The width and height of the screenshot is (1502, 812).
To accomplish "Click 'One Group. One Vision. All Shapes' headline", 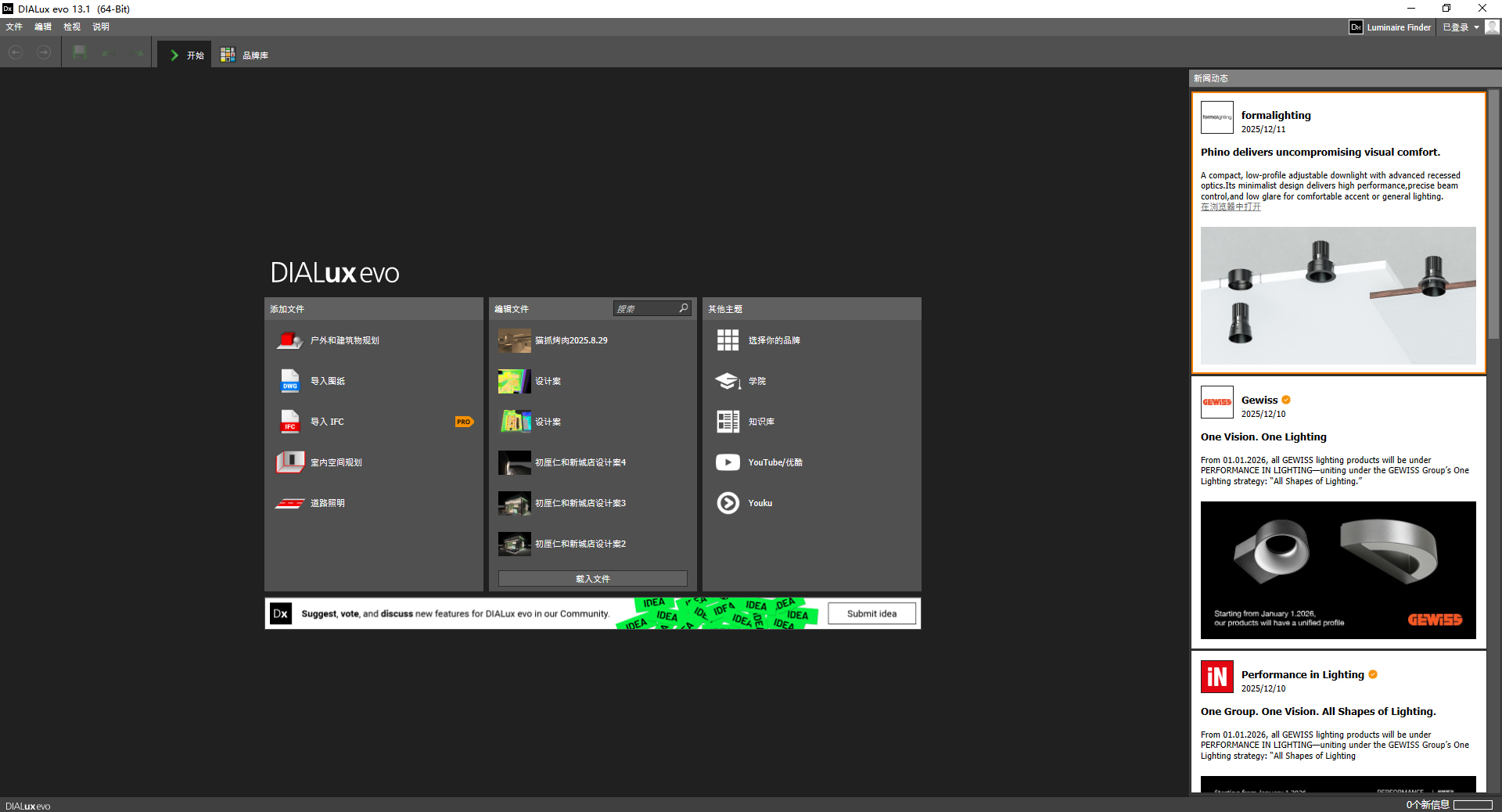I will click(x=1318, y=711).
